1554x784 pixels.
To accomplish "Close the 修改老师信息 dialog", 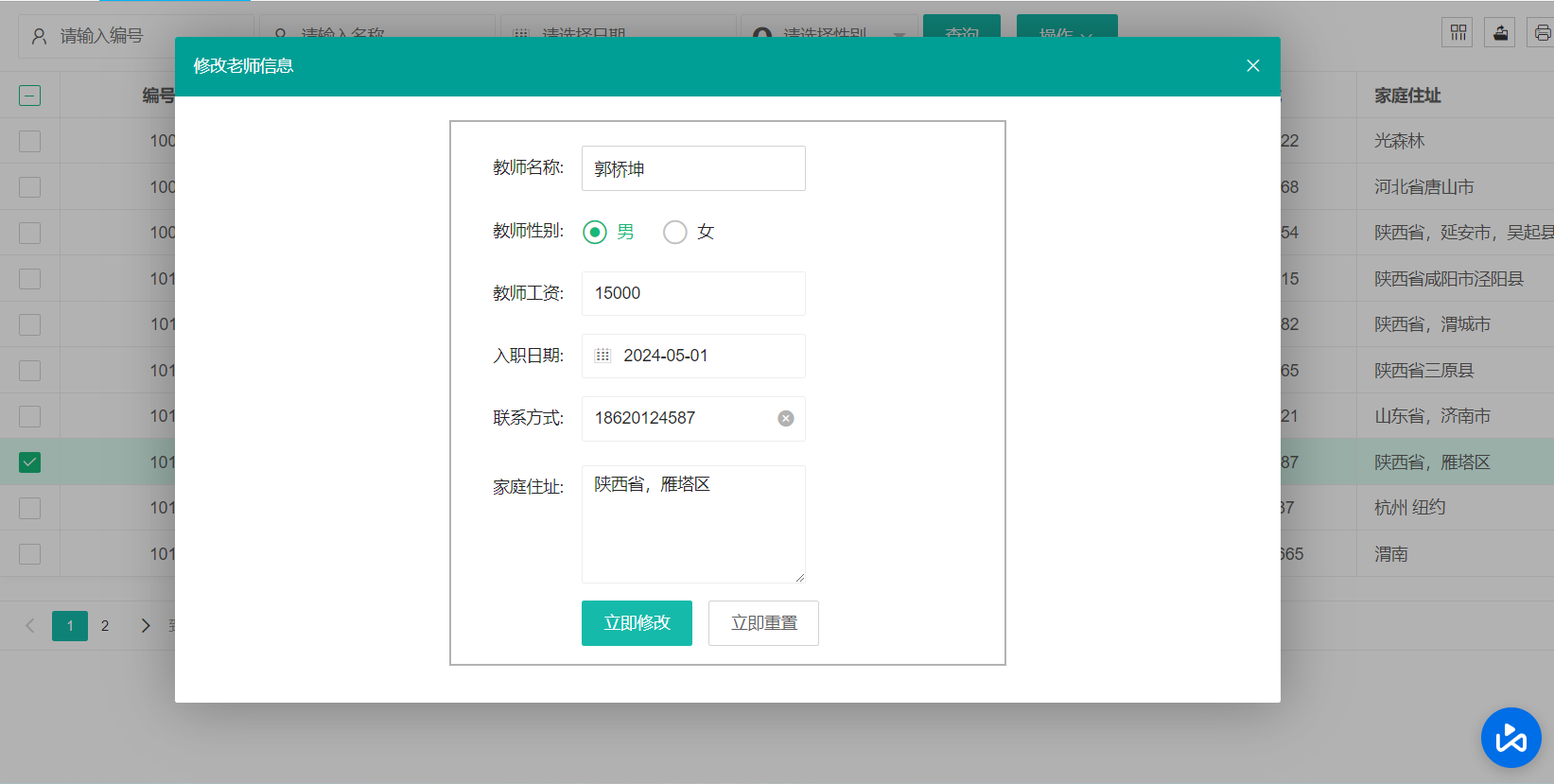I will coord(1252,66).
